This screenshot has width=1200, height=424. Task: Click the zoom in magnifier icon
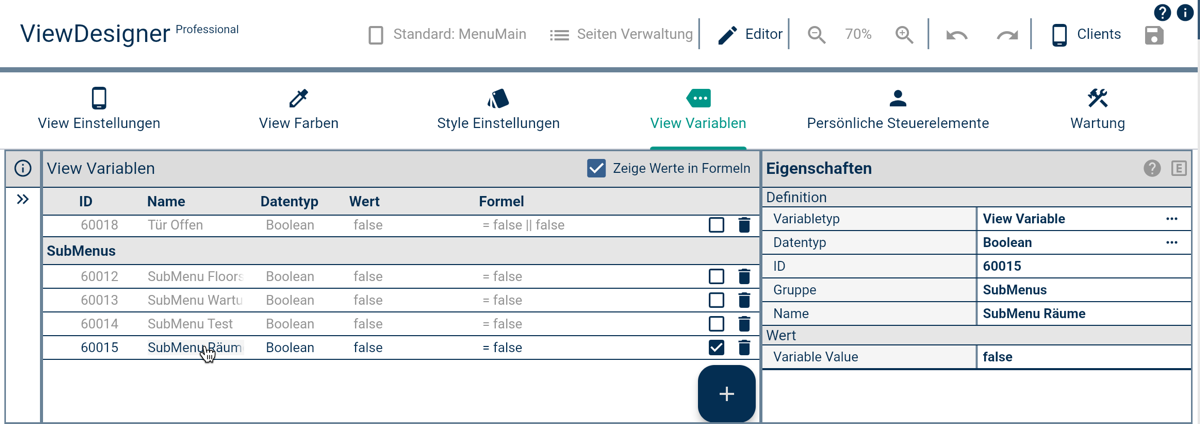(904, 35)
